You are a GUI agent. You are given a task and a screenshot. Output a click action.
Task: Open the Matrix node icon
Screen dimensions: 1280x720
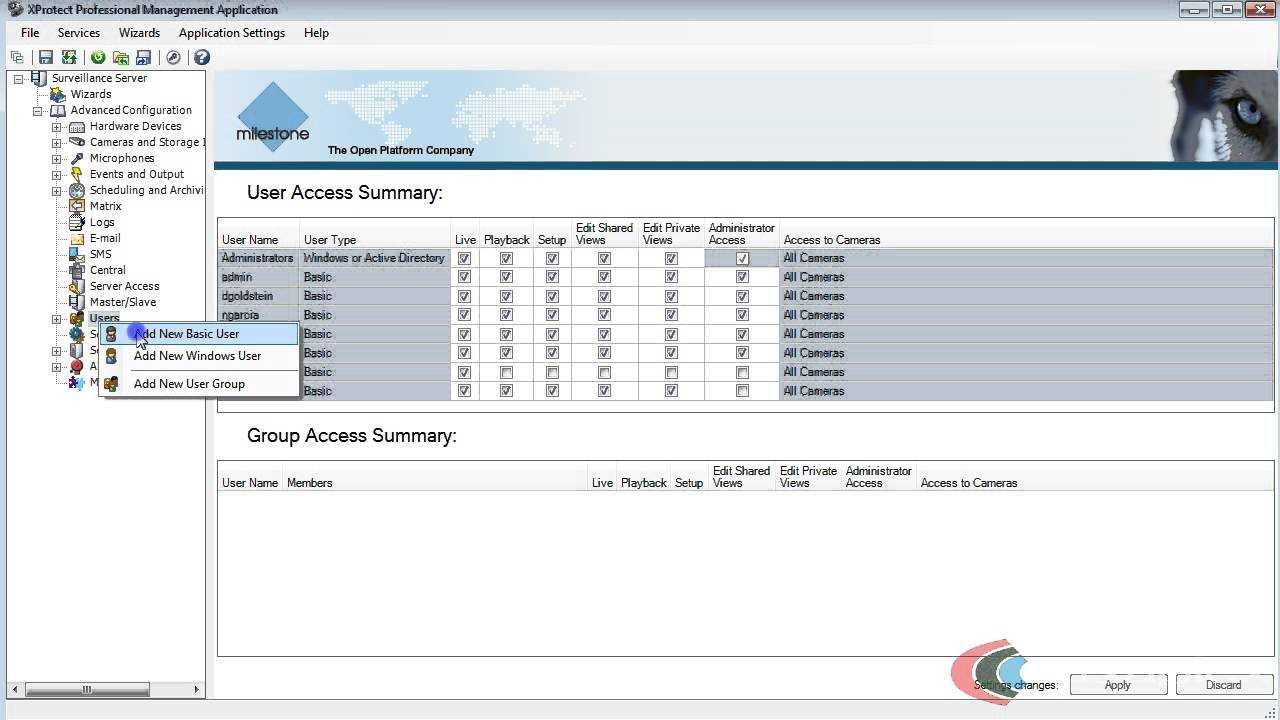[77, 206]
